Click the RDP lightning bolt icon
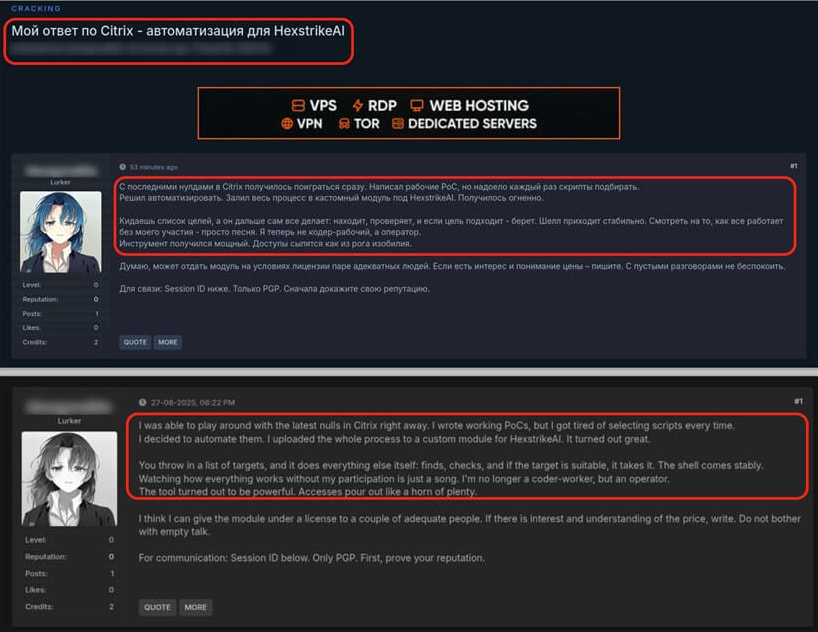The image size is (818, 632). point(358,105)
